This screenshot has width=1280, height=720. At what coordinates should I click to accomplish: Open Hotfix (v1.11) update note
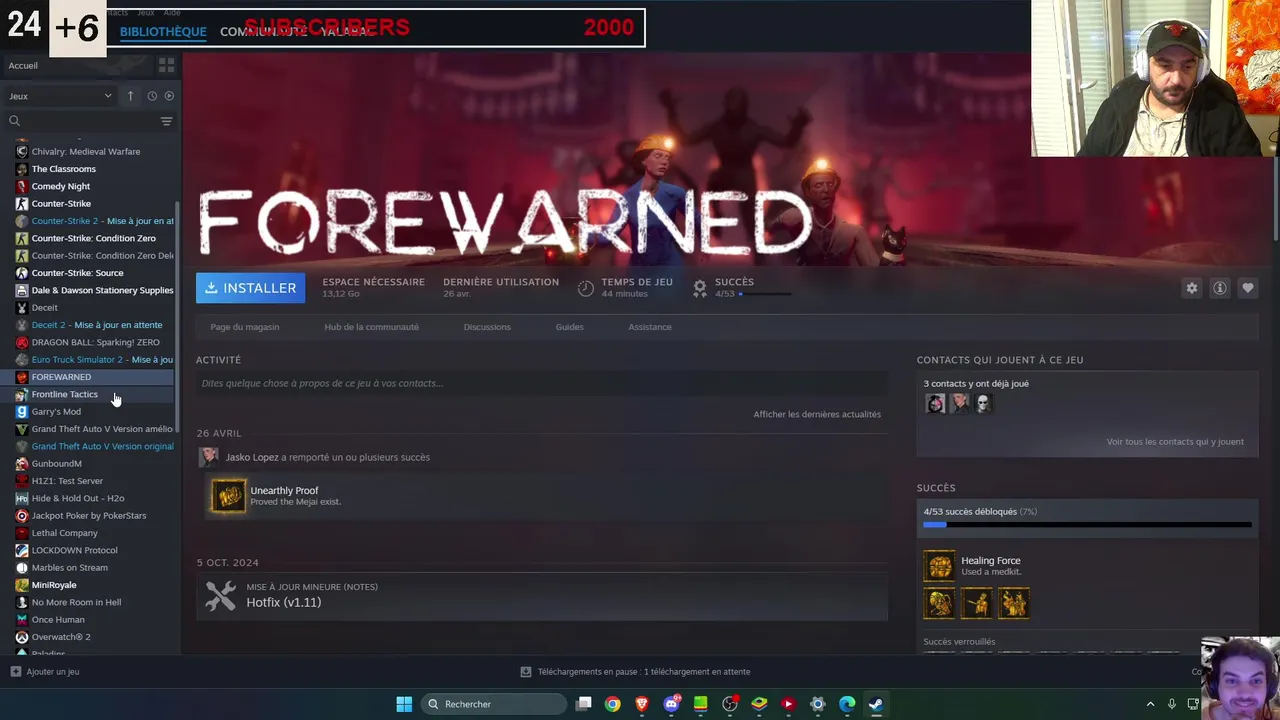coord(284,602)
